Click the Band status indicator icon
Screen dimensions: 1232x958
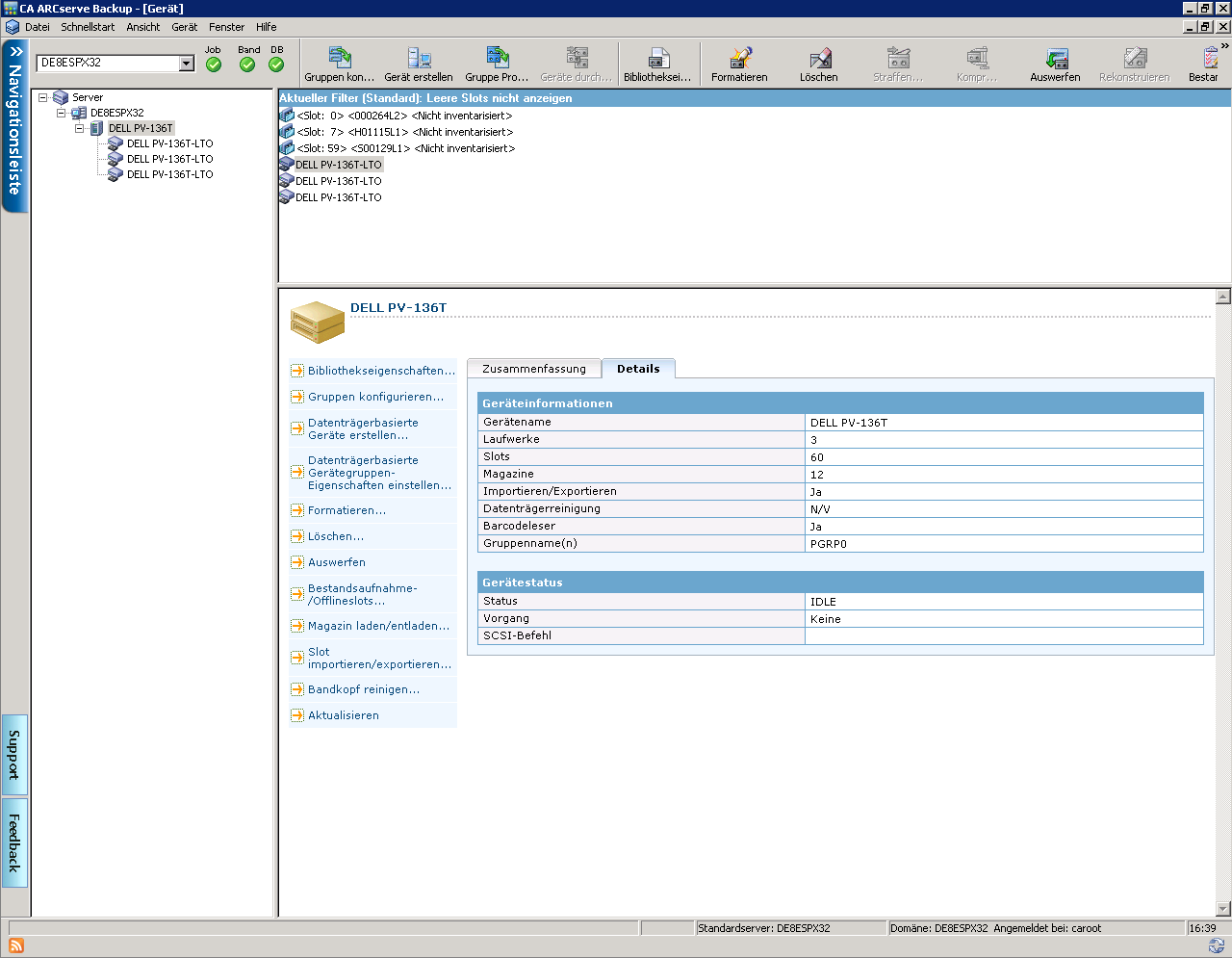tap(247, 65)
